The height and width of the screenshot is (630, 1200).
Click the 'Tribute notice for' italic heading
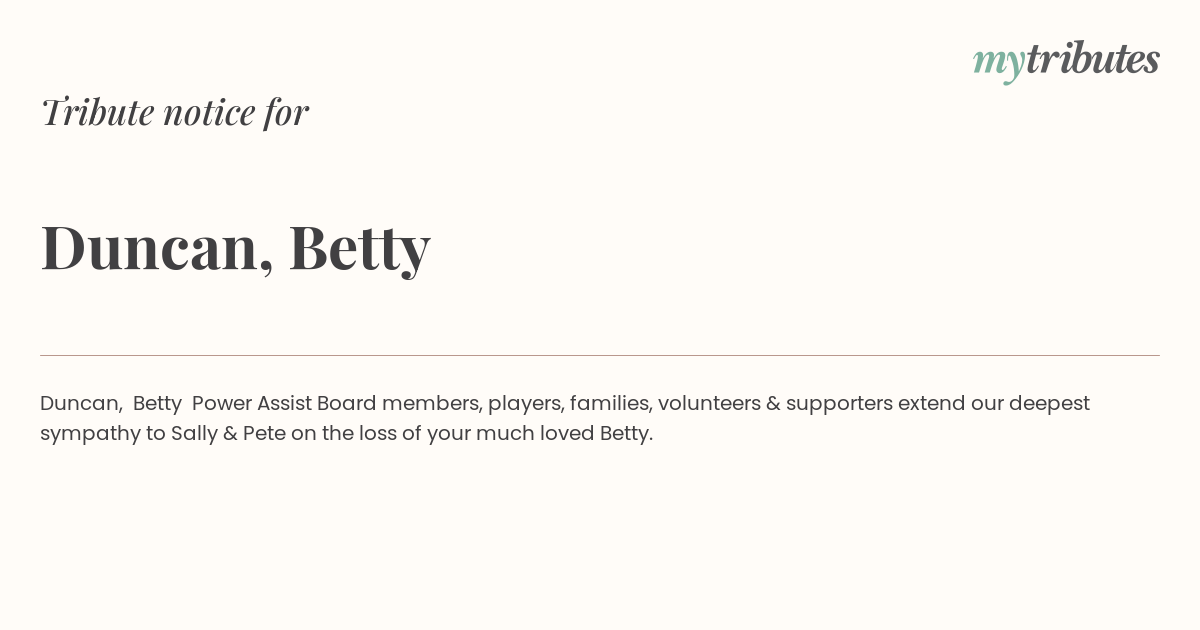point(174,112)
